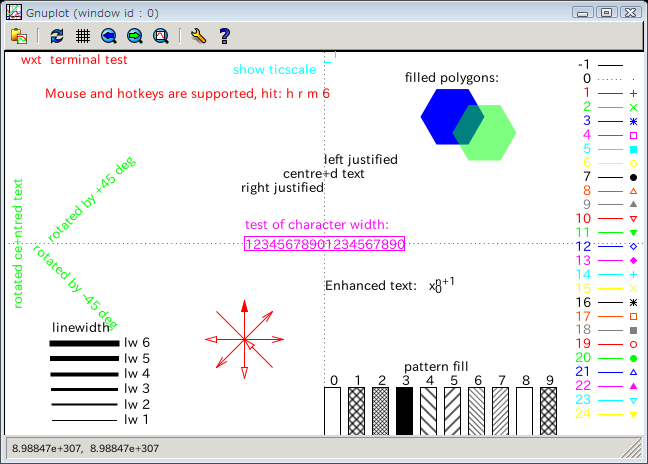Click the lw 6 thick line sample
648x464 pixels.
[84, 343]
